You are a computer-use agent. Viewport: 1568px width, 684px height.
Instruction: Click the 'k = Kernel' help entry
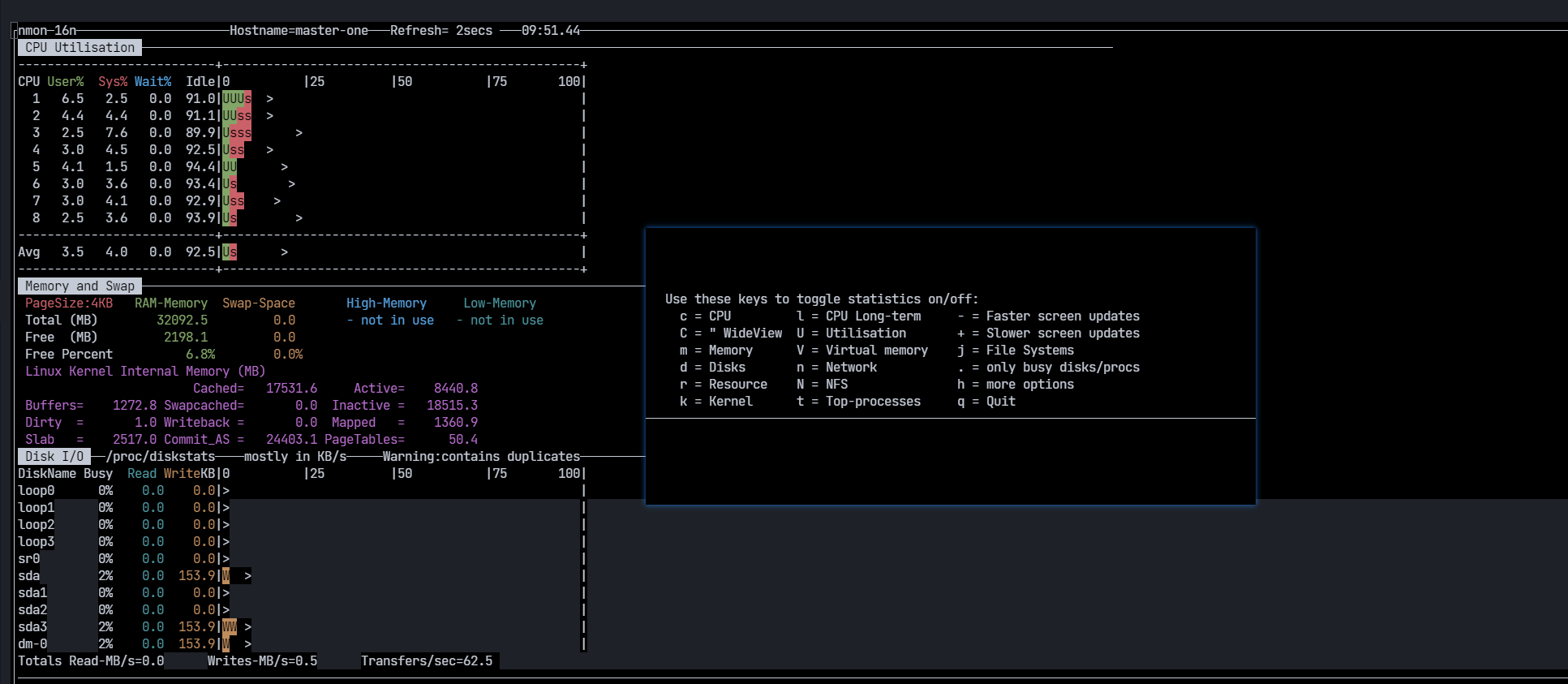click(x=716, y=401)
